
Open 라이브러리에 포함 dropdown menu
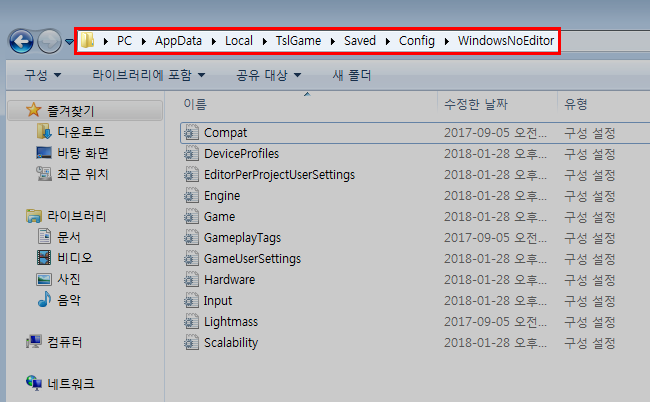pos(149,75)
